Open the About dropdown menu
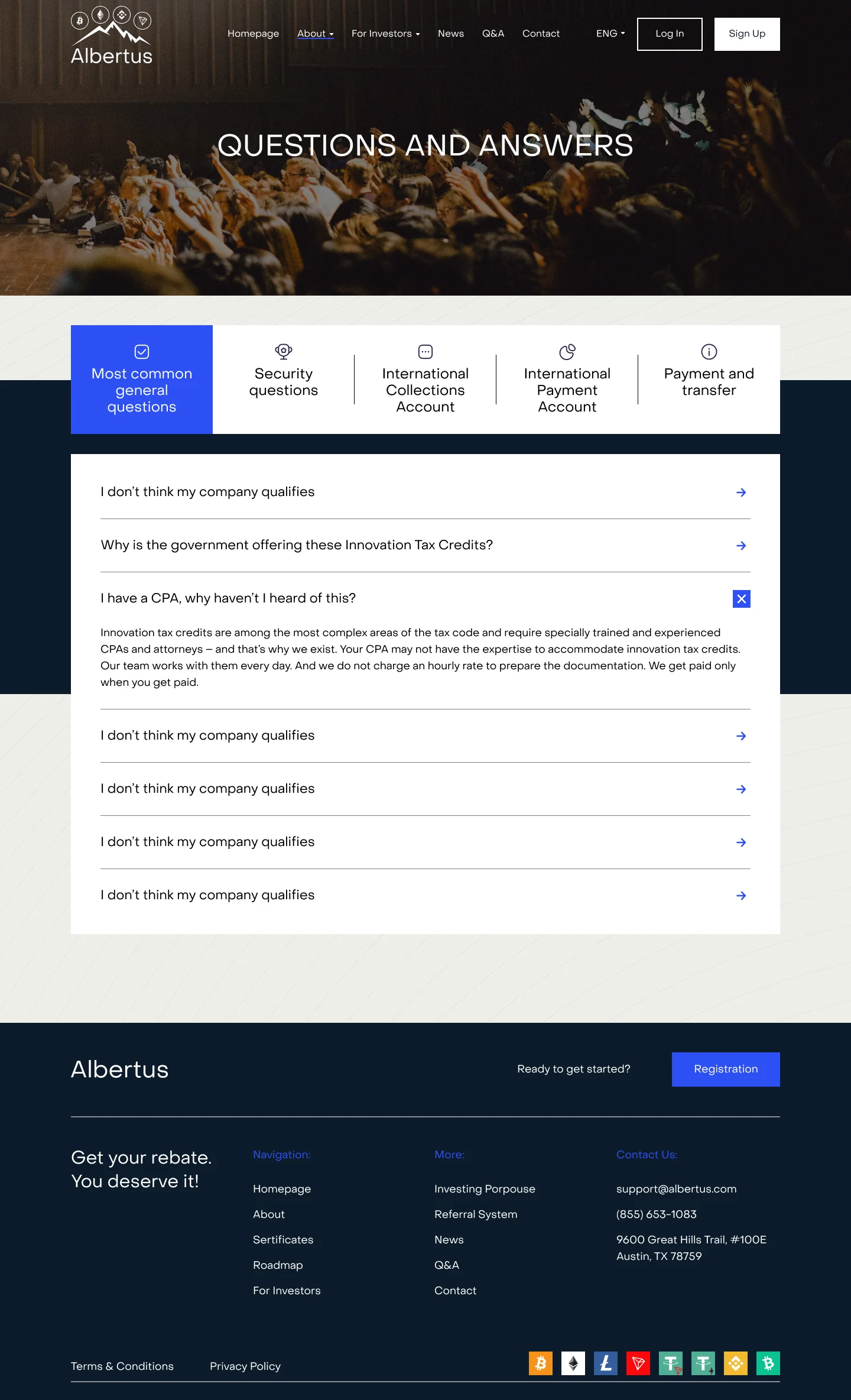 [x=315, y=34]
